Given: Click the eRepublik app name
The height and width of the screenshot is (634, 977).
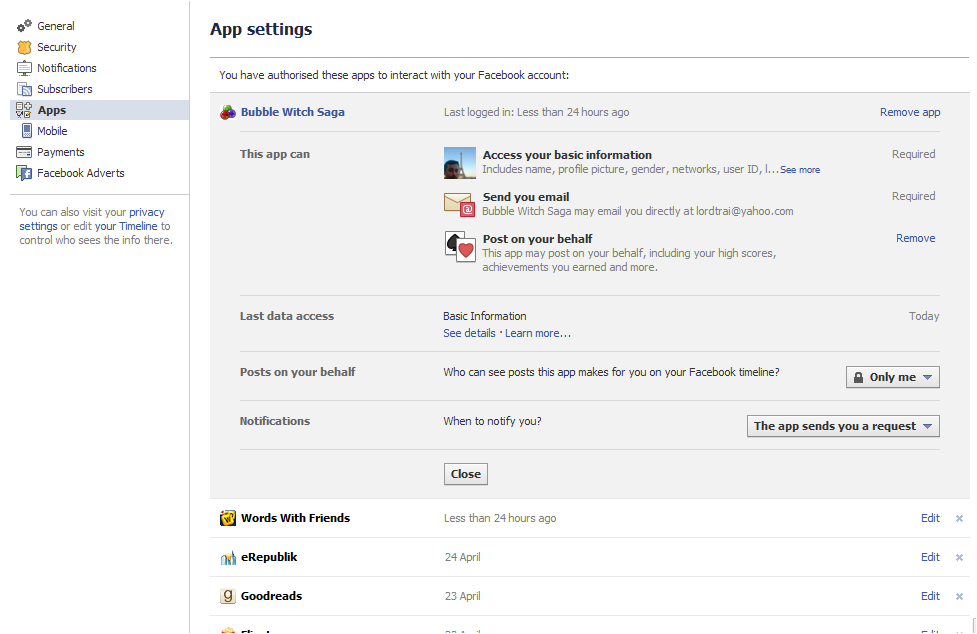Looking at the screenshot, I should click(269, 557).
